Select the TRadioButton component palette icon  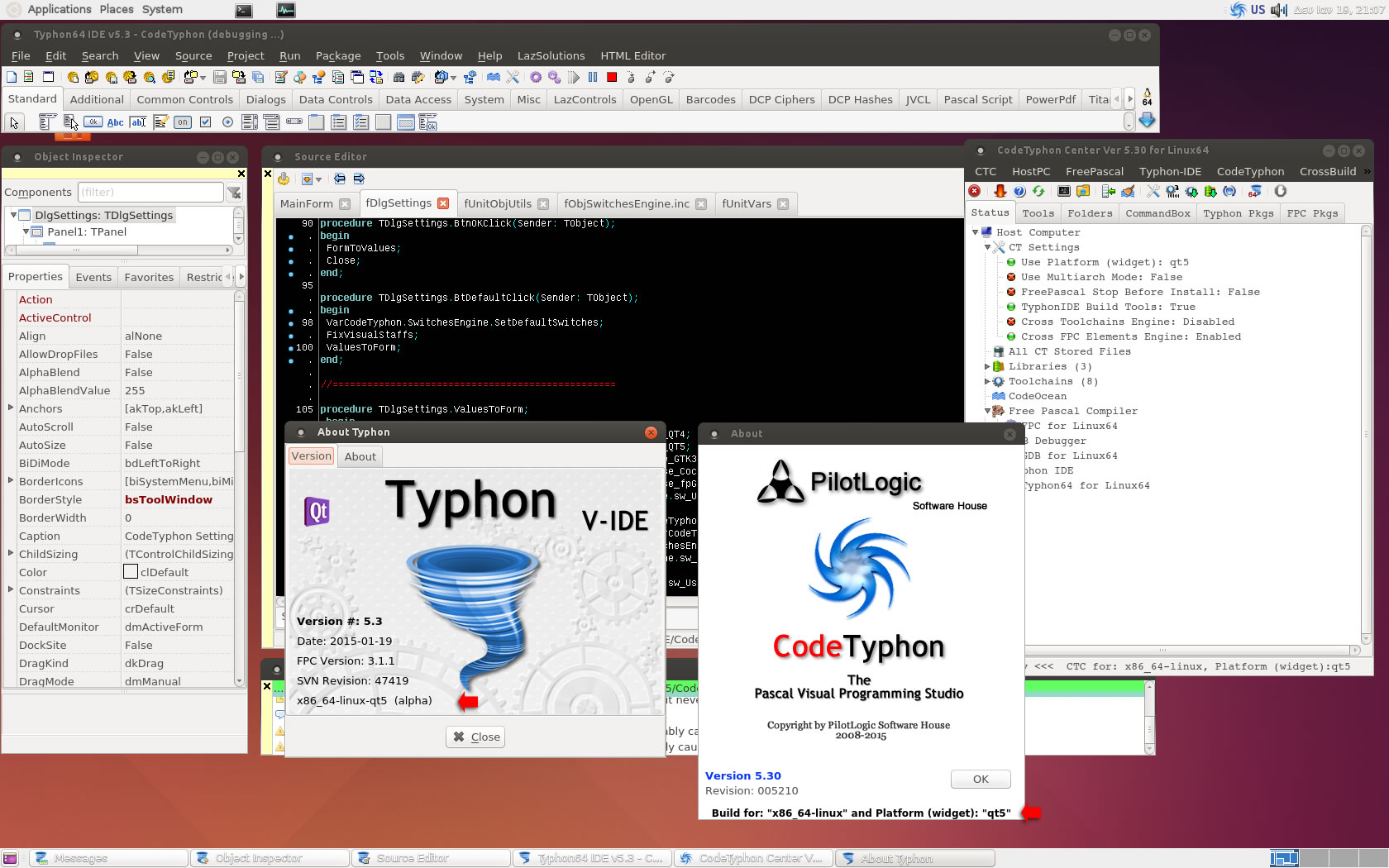(x=227, y=122)
